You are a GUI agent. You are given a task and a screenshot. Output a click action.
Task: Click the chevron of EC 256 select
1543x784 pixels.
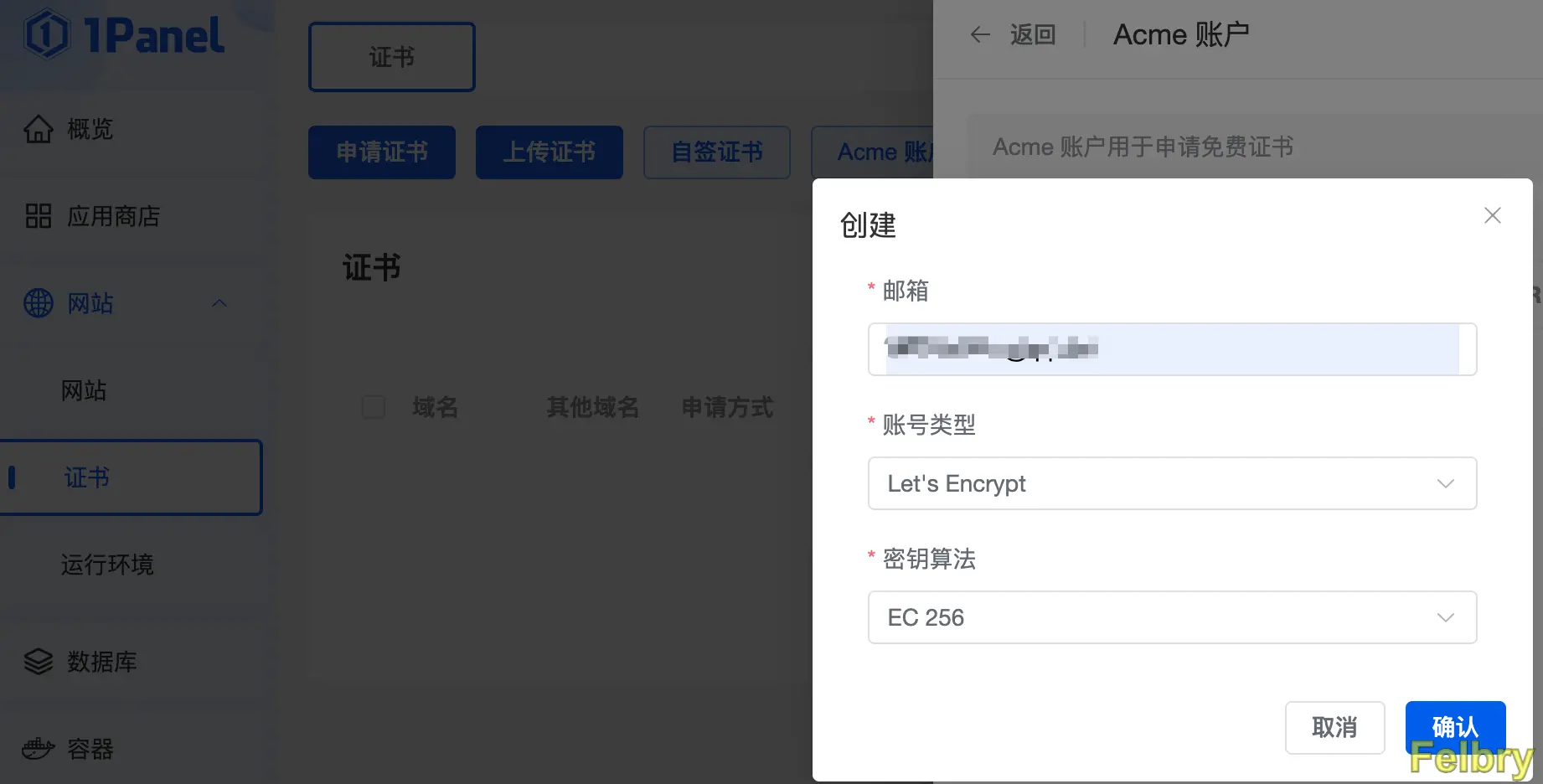point(1446,617)
